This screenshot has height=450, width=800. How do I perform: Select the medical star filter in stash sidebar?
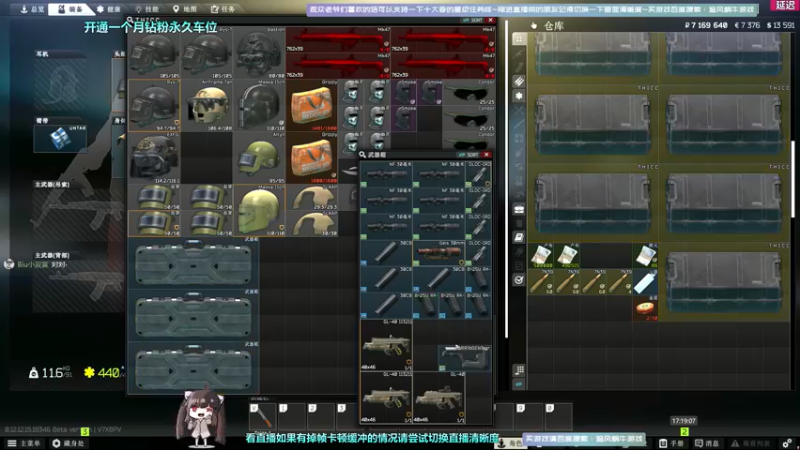519,96
